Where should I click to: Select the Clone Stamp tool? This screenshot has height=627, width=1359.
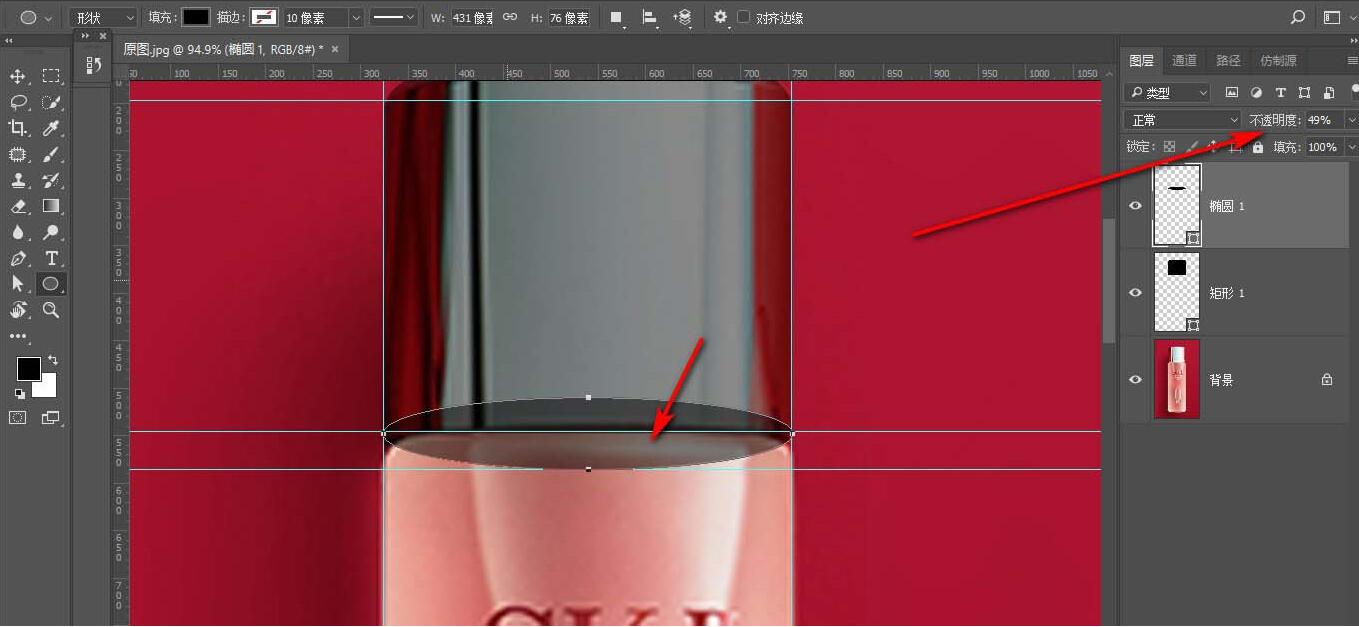pos(17,180)
